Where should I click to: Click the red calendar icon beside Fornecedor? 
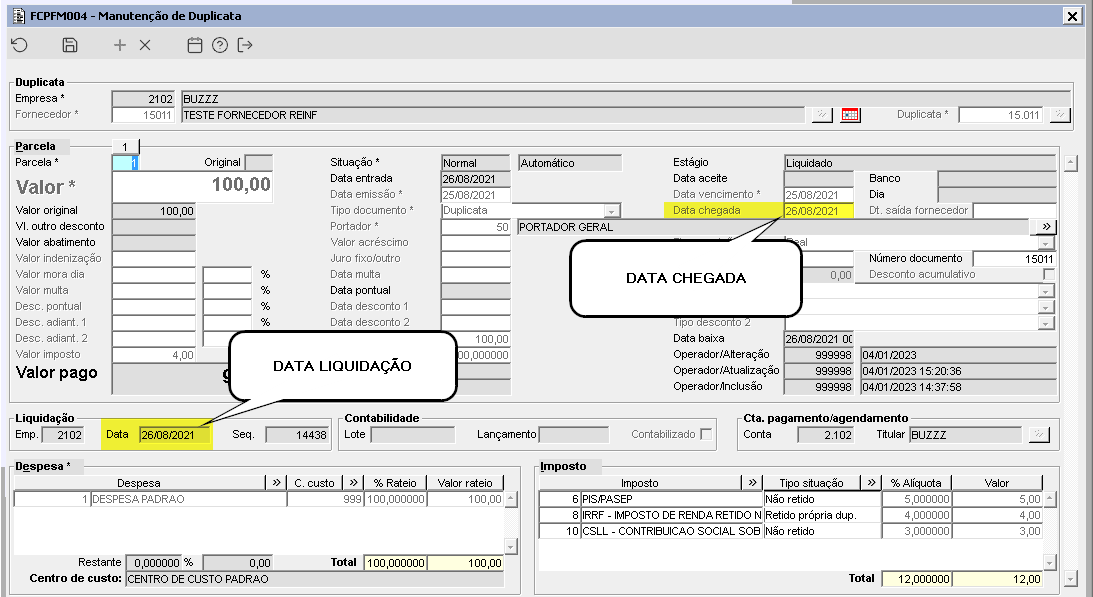click(850, 114)
